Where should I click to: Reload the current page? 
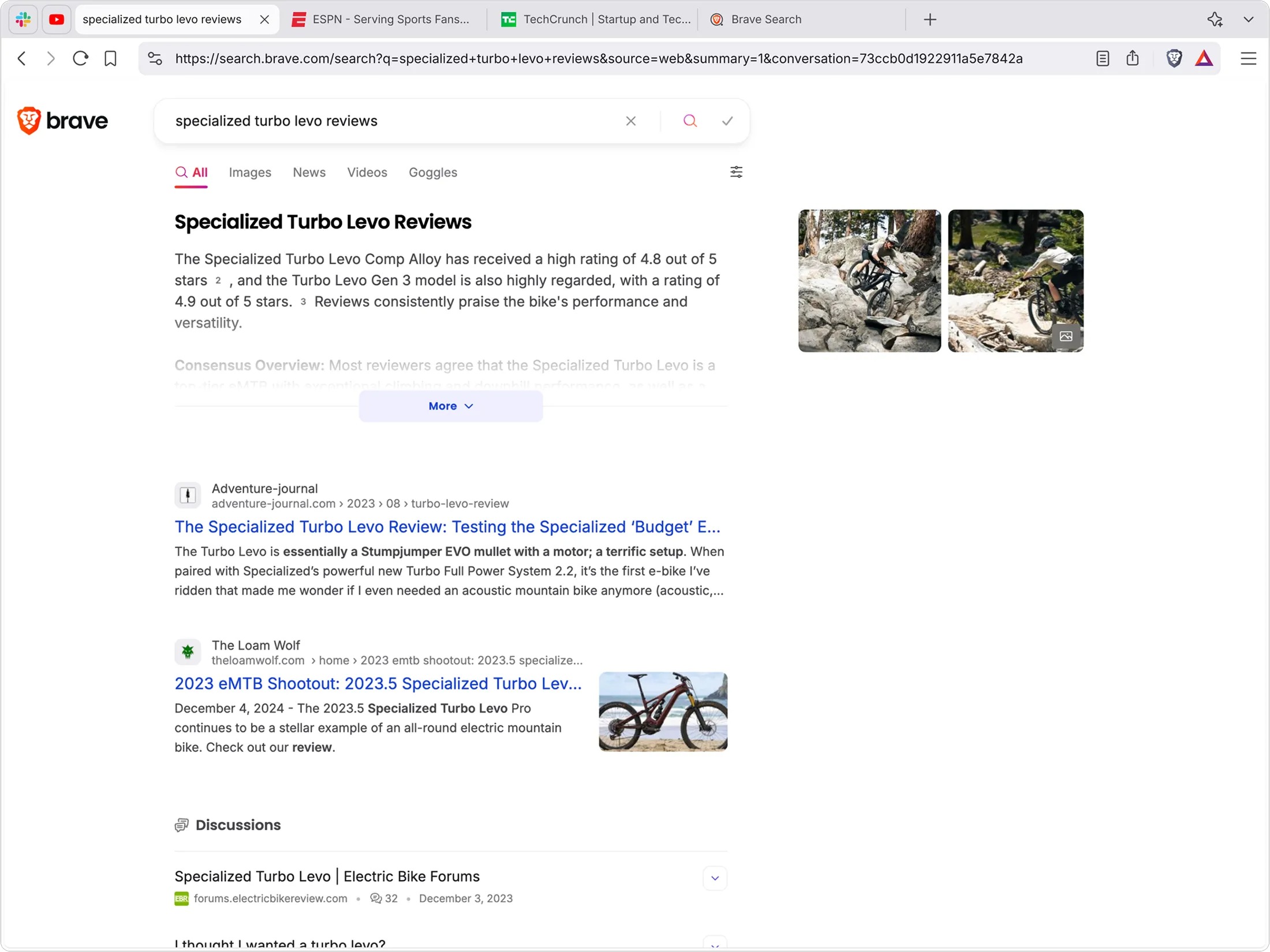click(x=80, y=58)
